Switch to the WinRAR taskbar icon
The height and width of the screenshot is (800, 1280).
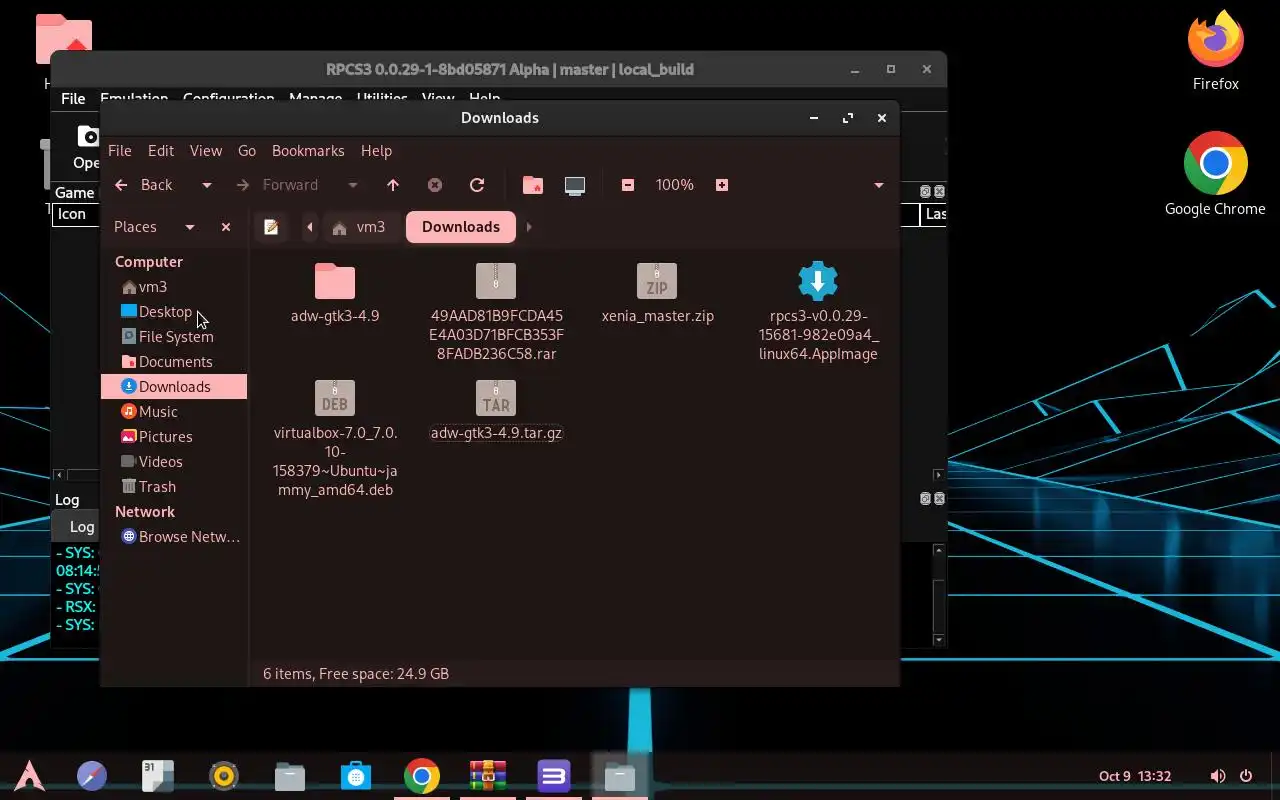488,776
